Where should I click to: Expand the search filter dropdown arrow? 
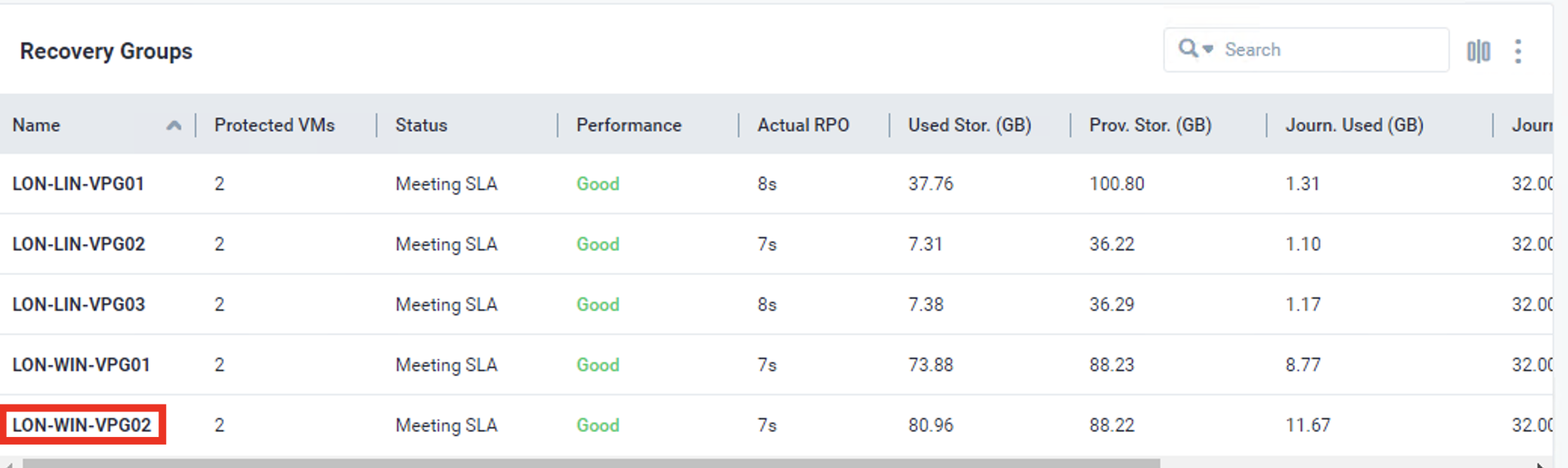point(1208,50)
